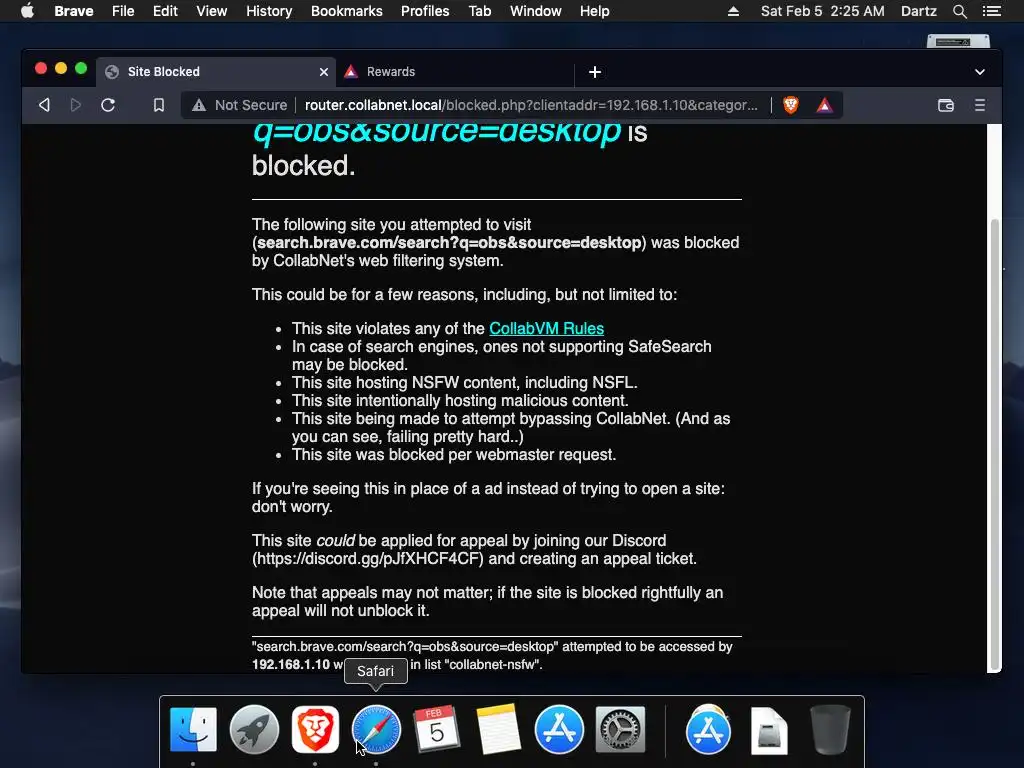
Task: Open Finder from the Dock
Action: [x=193, y=729]
